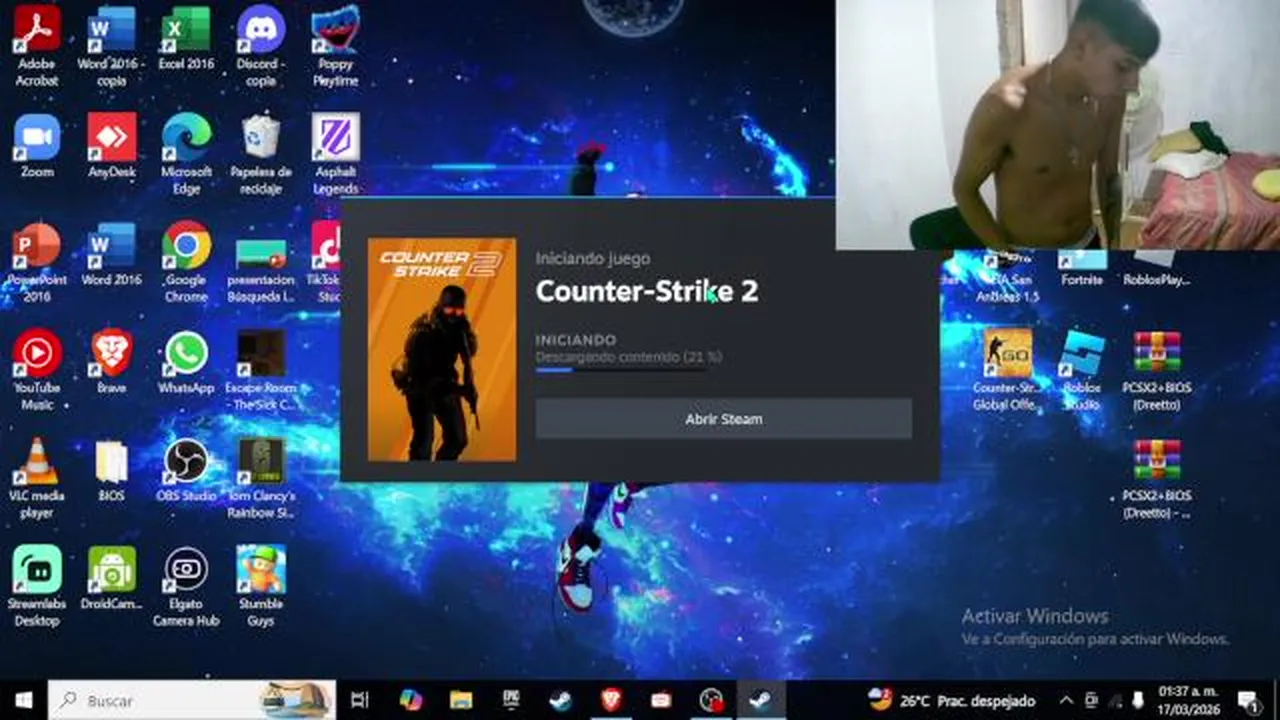Click the Fortnite desktop shortcut label
The image size is (1280, 720).
[x=1082, y=280]
